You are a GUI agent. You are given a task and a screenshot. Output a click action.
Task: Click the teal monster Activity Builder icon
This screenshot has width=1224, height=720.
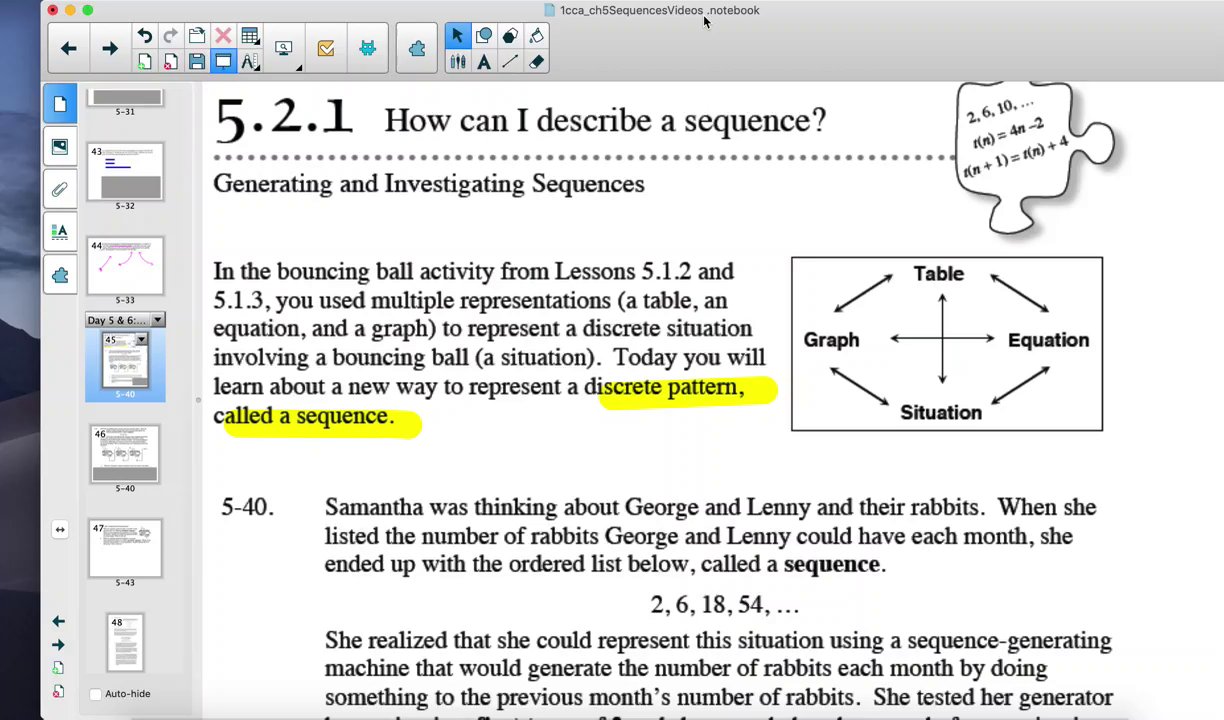pyautogui.click(x=368, y=48)
